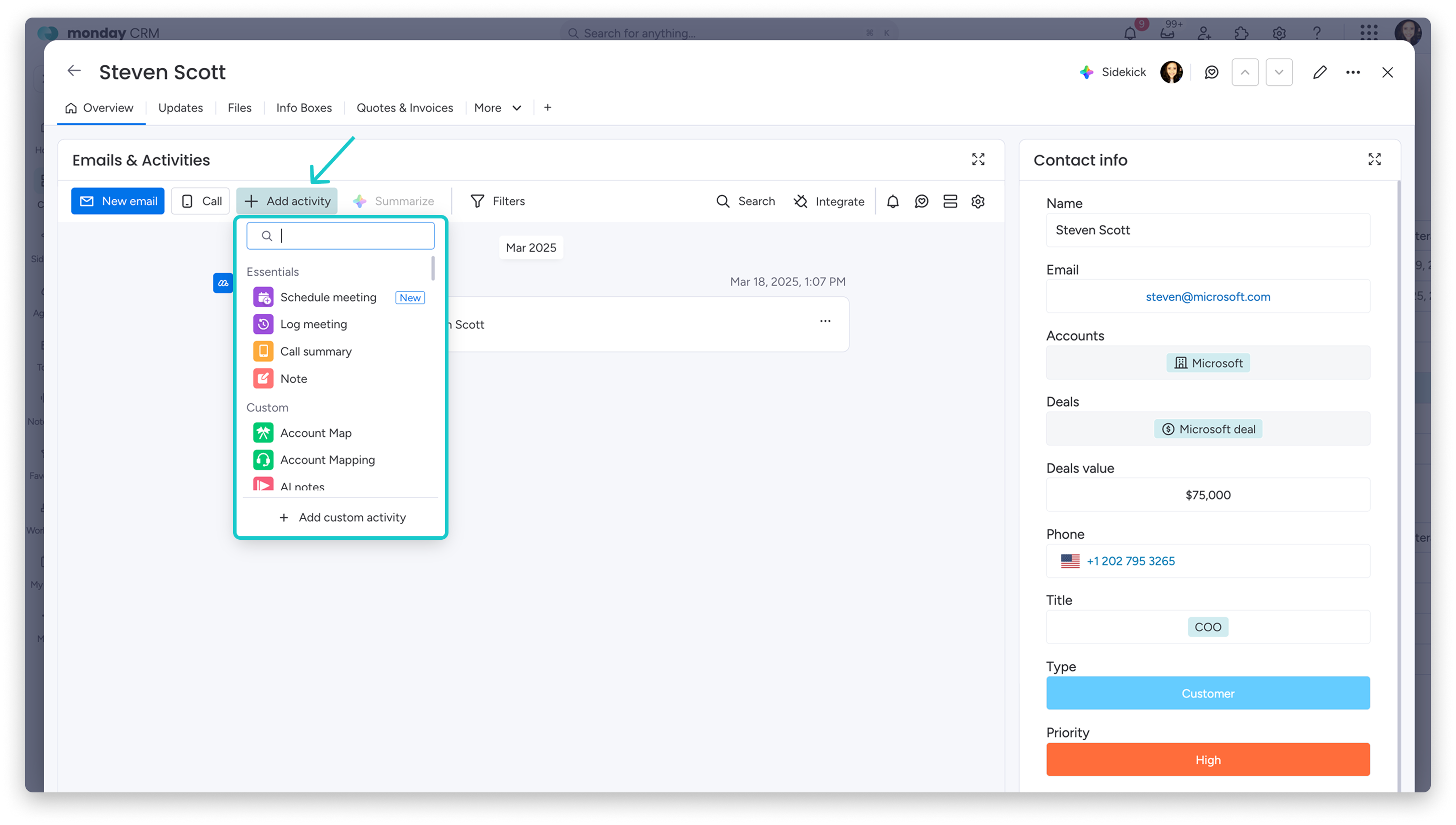
Task: Click the invite members icon in top bar
Action: pos(1204,33)
